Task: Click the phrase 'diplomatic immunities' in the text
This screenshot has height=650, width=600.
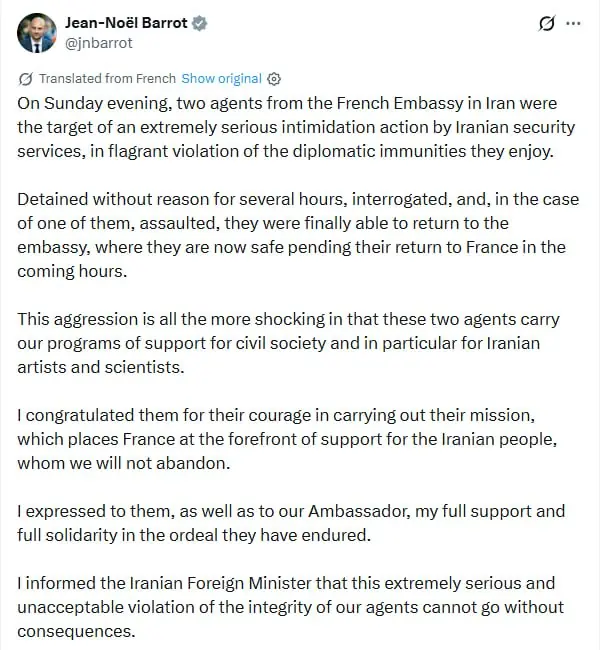Action: tap(379, 151)
